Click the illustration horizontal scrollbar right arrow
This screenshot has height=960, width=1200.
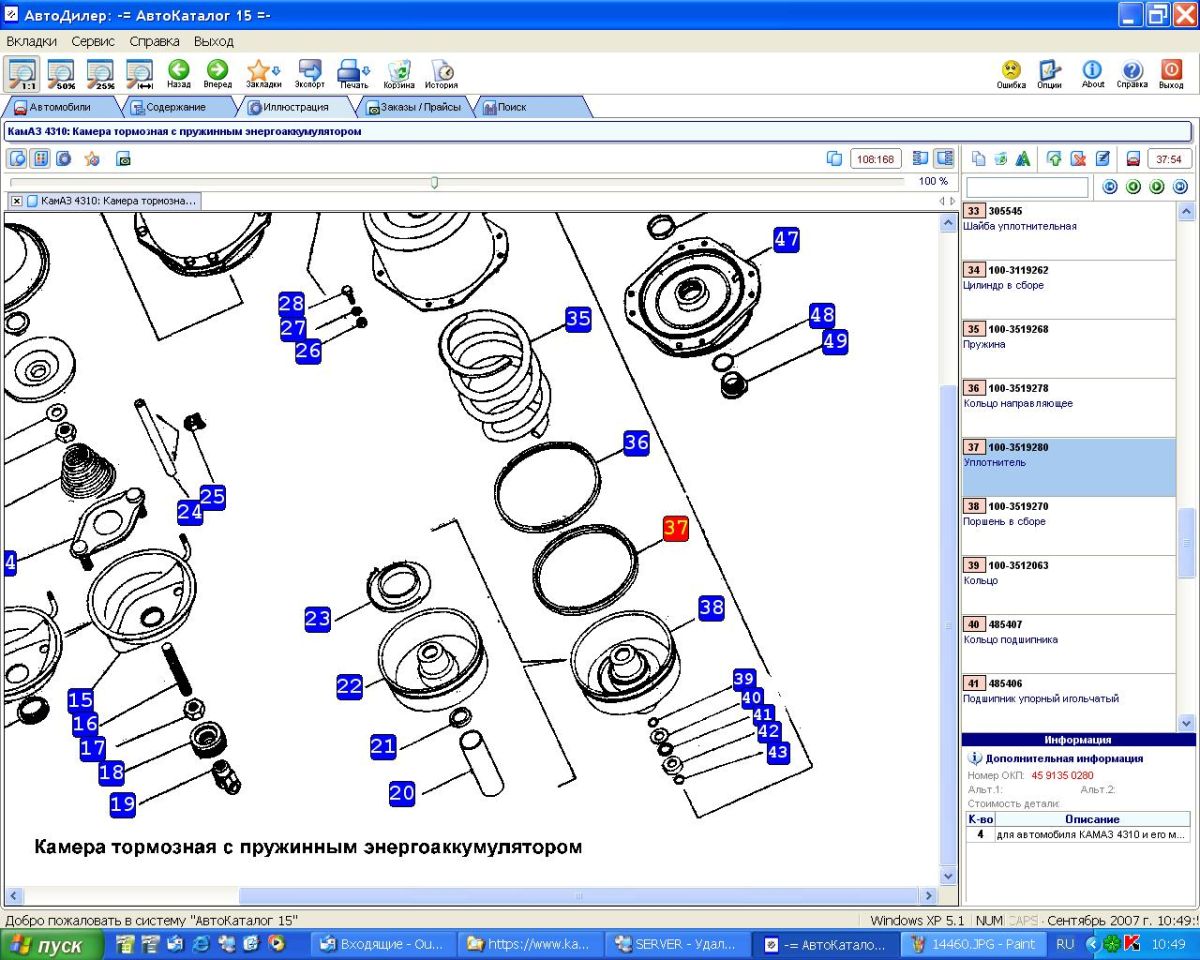pyautogui.click(x=929, y=896)
